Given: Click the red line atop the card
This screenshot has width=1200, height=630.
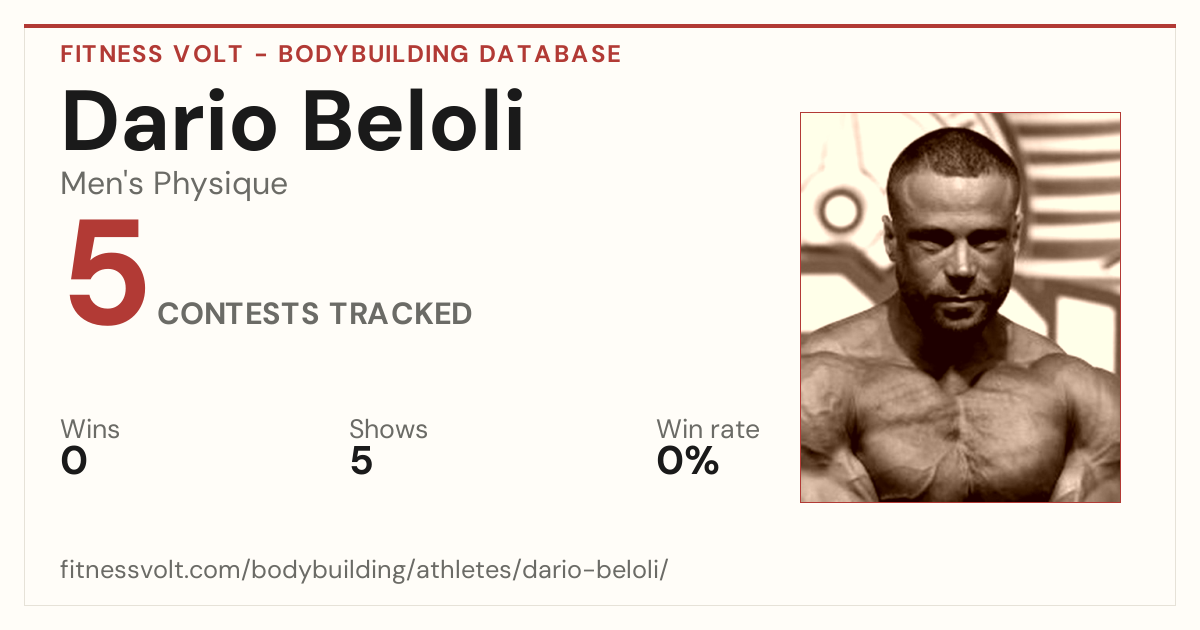Looking at the screenshot, I should click(600, 26).
